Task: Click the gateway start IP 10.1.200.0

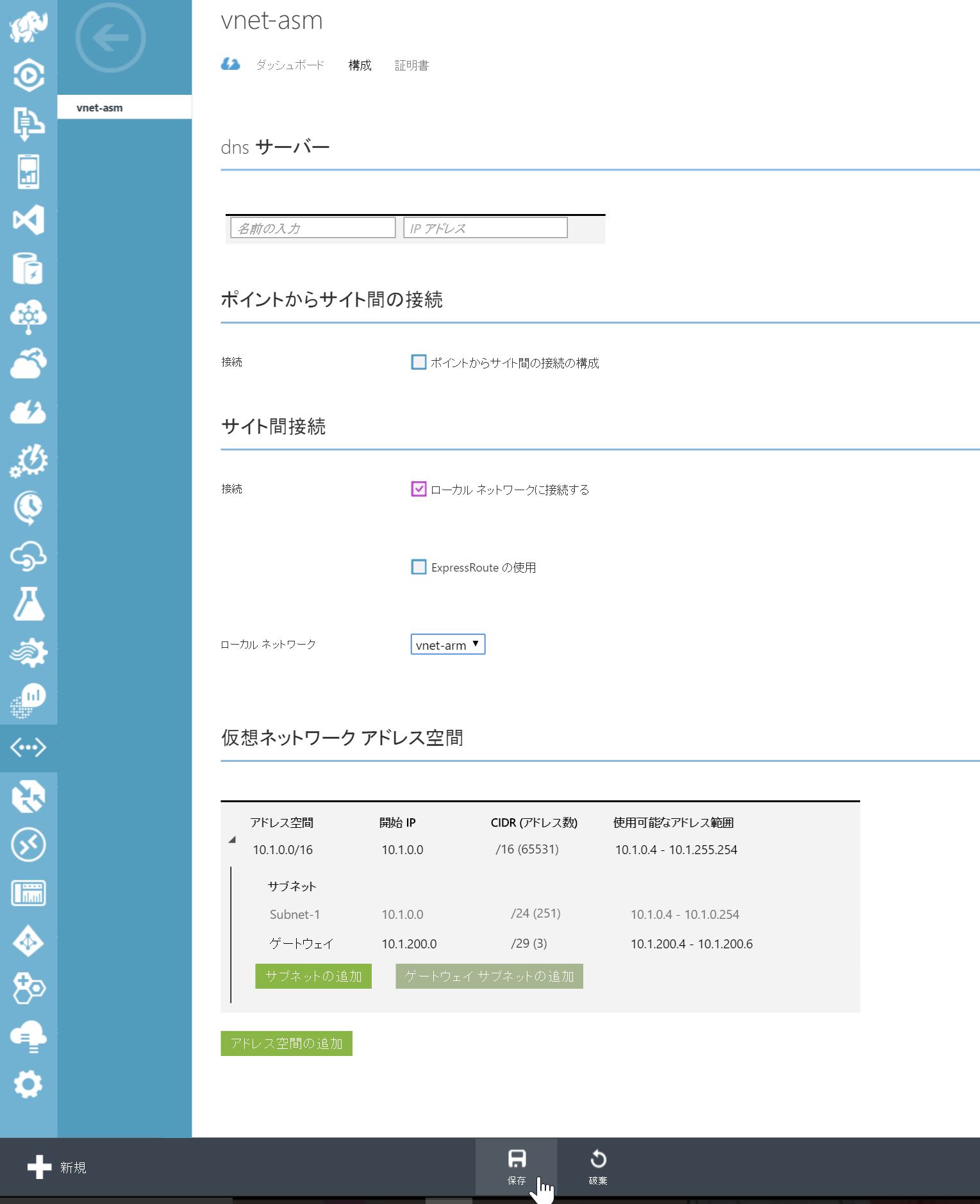Action: click(x=409, y=944)
